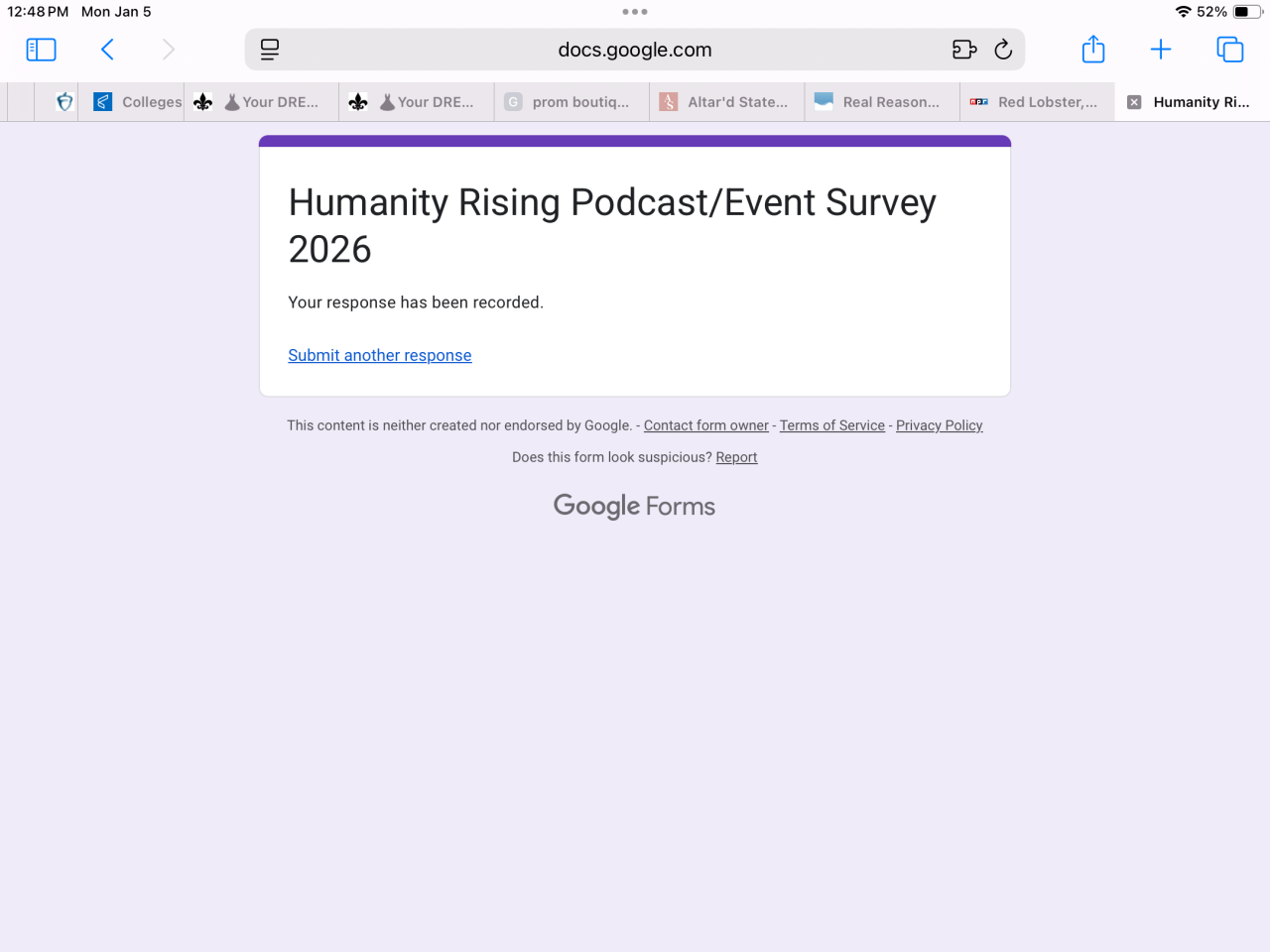Switch to the Colleges tab
1270x952 pixels.
[139, 102]
